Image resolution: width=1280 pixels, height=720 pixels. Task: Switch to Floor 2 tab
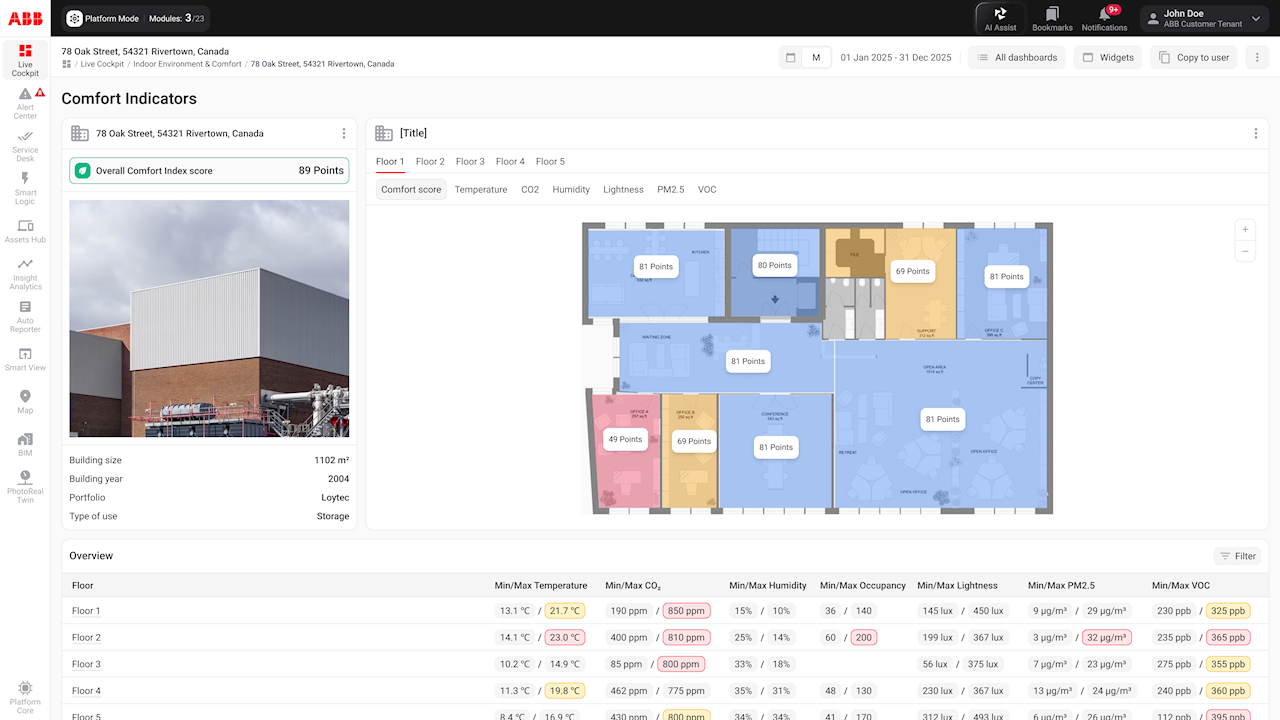click(x=430, y=161)
